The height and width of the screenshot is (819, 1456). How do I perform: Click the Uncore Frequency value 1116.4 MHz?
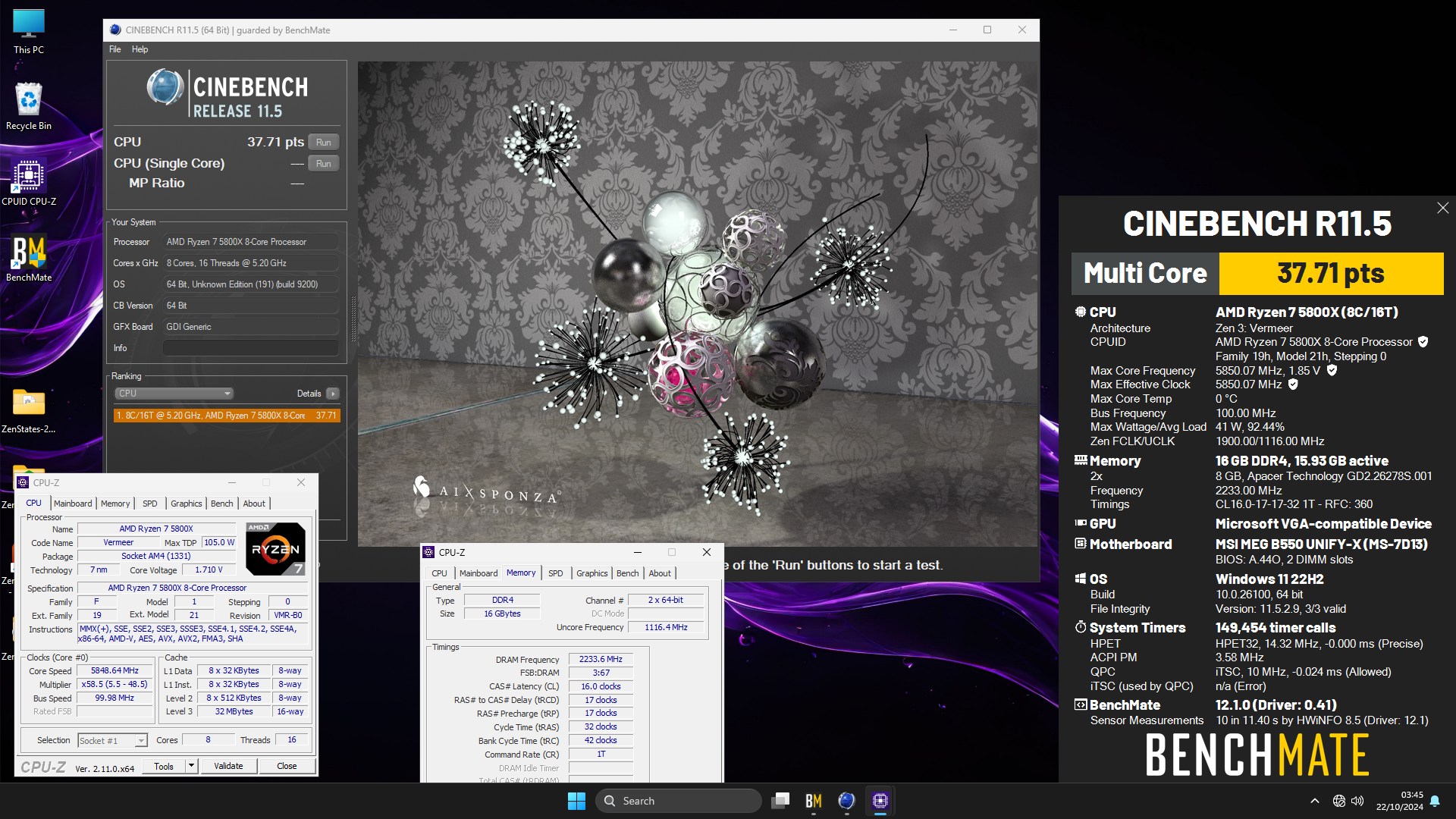(x=666, y=628)
